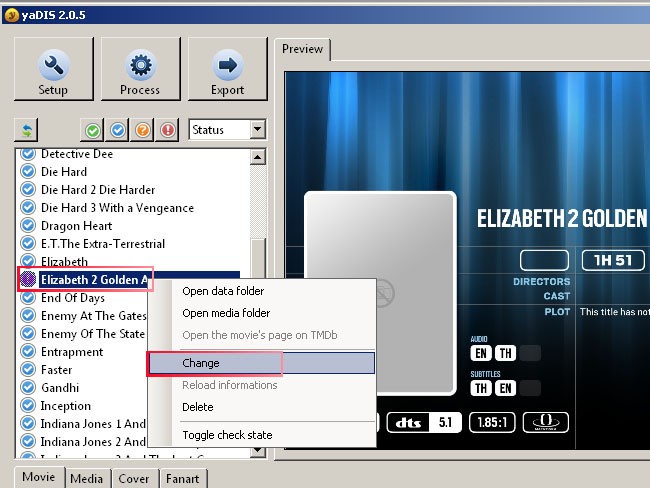Click purple status icon of Elizabeth 2
The image size is (650, 488).
coord(28,279)
